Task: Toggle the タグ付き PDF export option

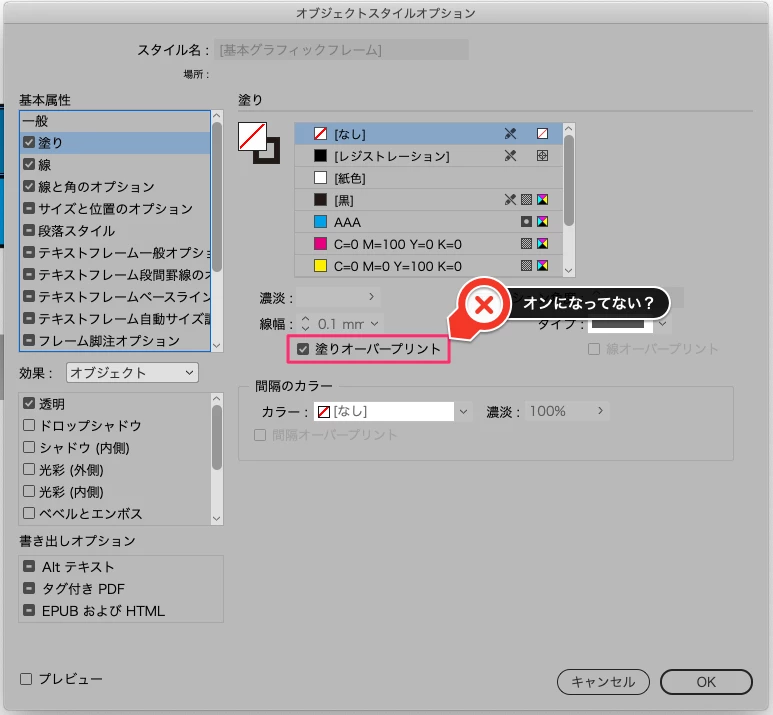Action: click(x=29, y=588)
